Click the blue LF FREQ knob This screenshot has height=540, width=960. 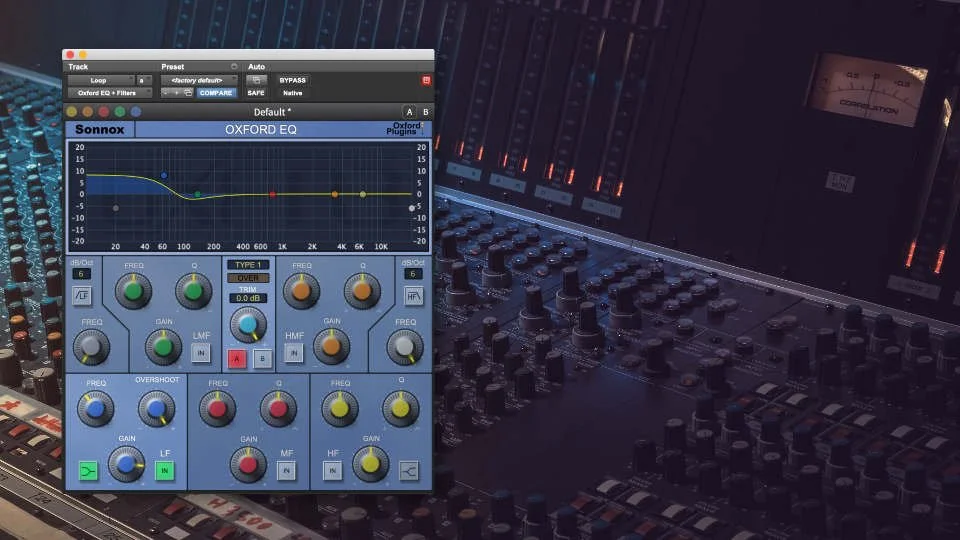click(x=96, y=408)
